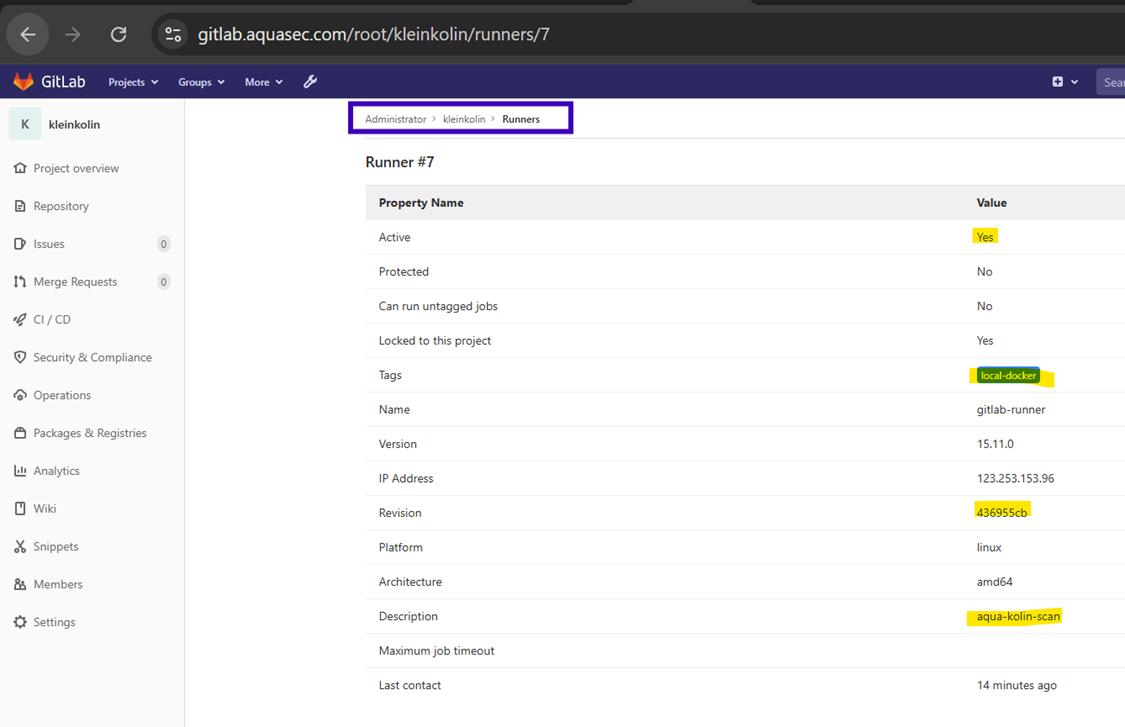Click the kleinkolin project avatar K
The width and height of the screenshot is (1125, 727).
point(25,124)
